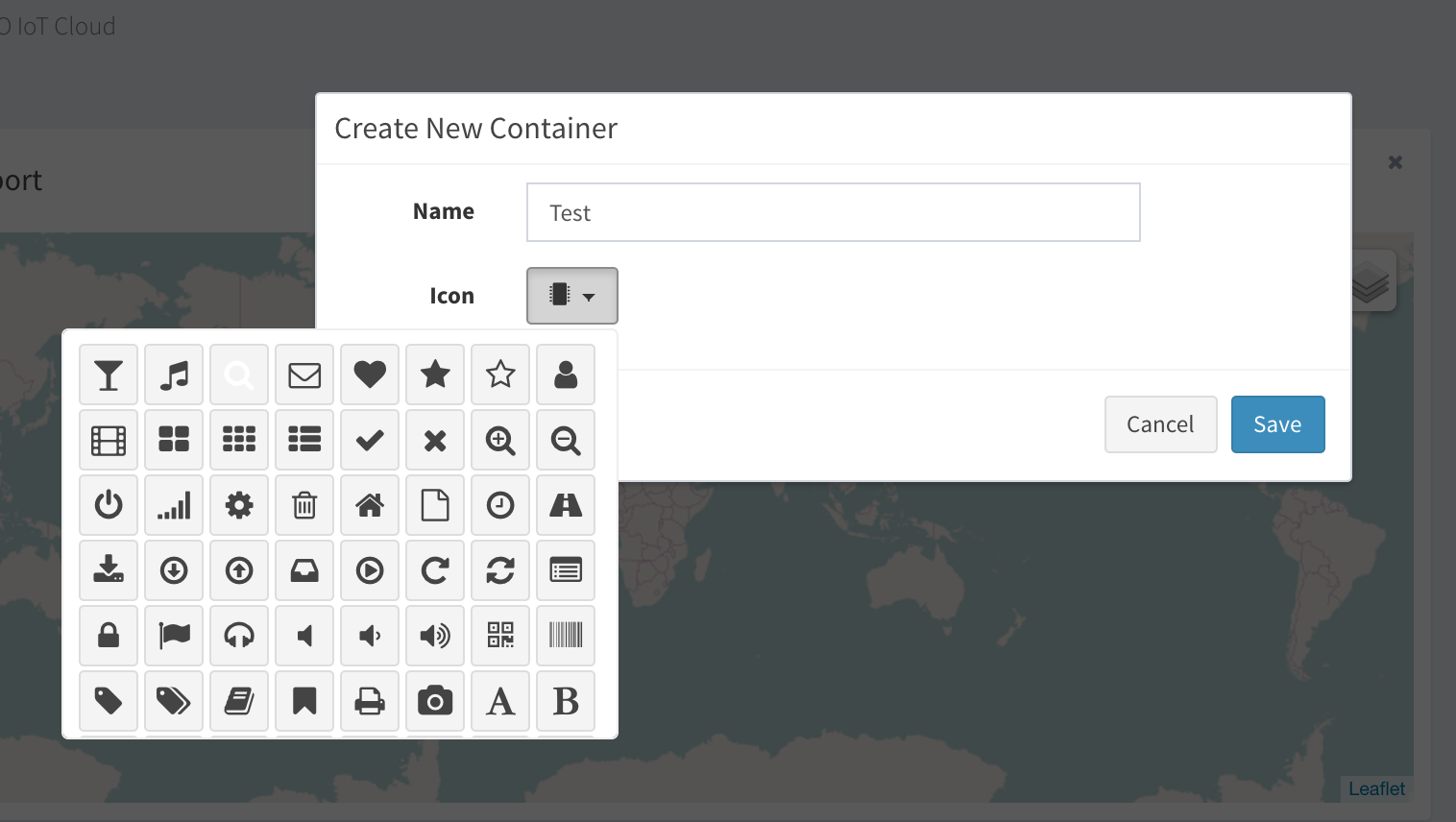This screenshot has width=1456, height=822.
Task: Select the checkmark icon
Action: [x=370, y=440]
